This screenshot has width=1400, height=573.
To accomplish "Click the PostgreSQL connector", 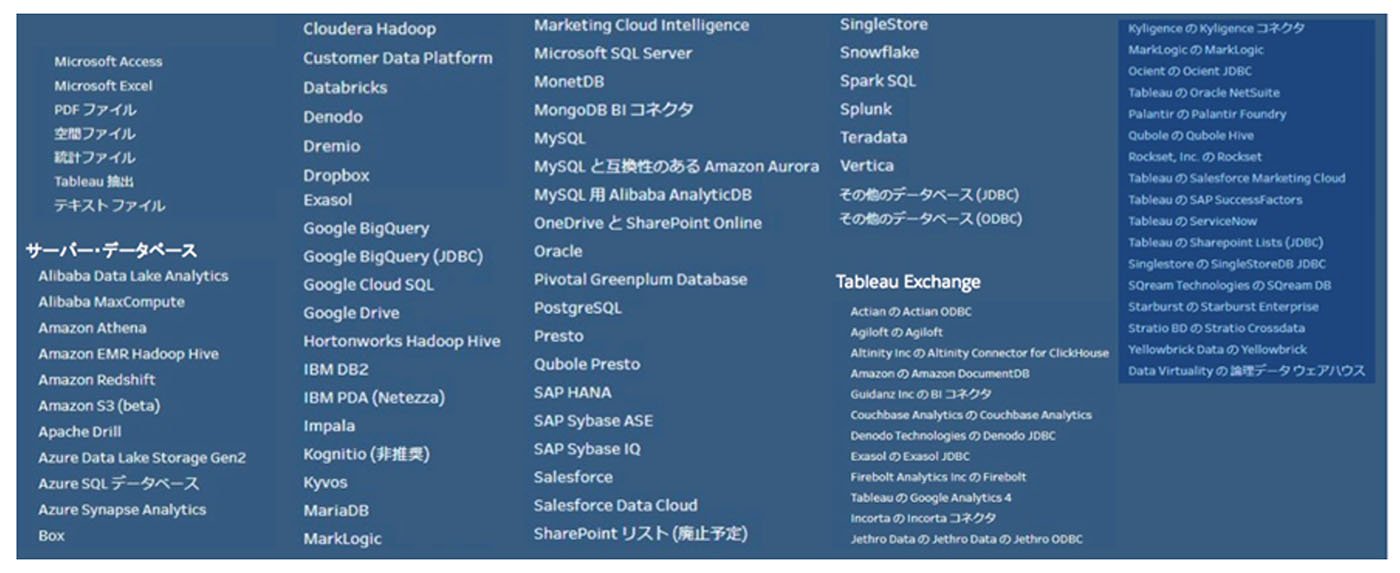I will (577, 308).
